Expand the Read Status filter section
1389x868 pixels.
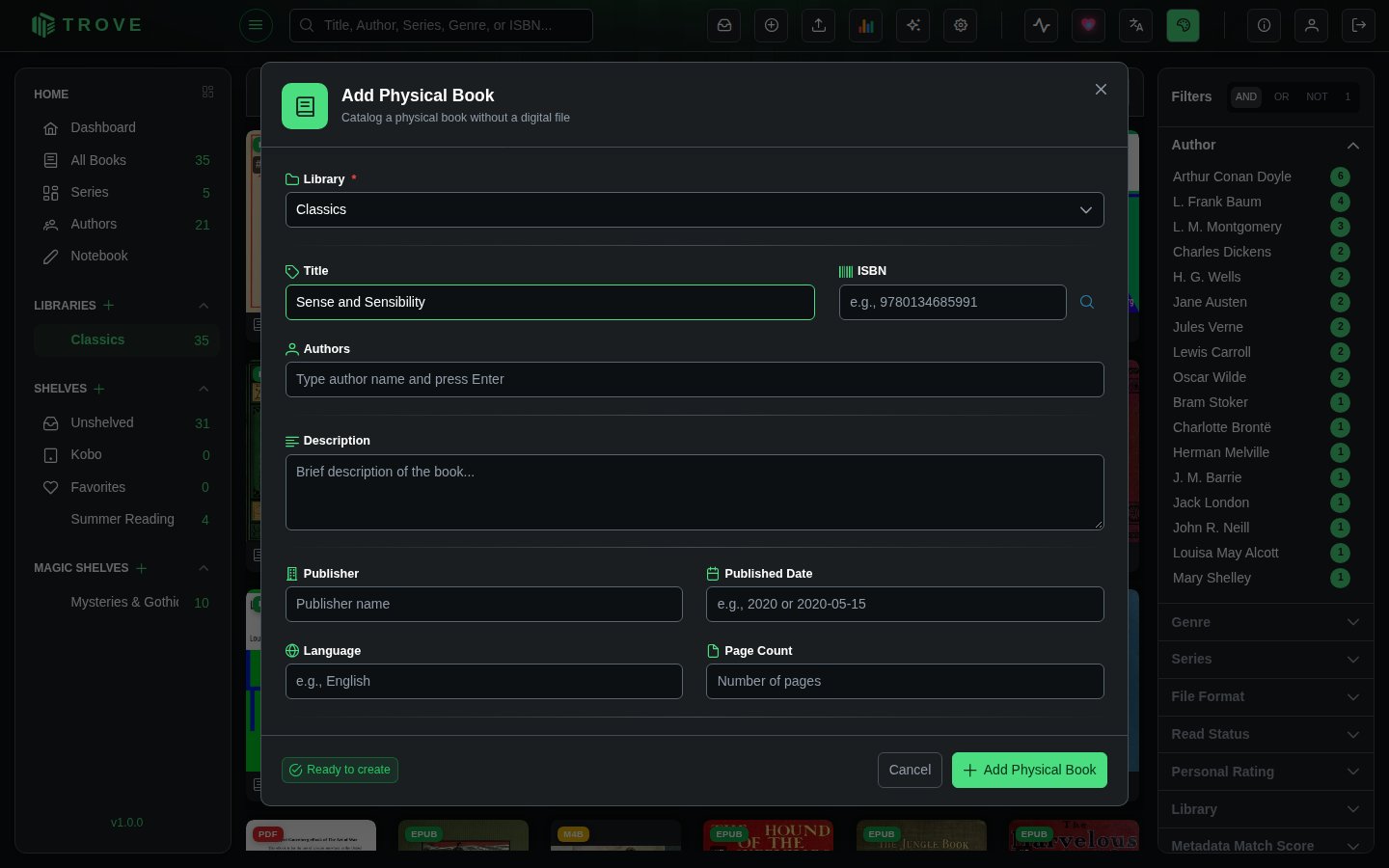click(x=1266, y=735)
